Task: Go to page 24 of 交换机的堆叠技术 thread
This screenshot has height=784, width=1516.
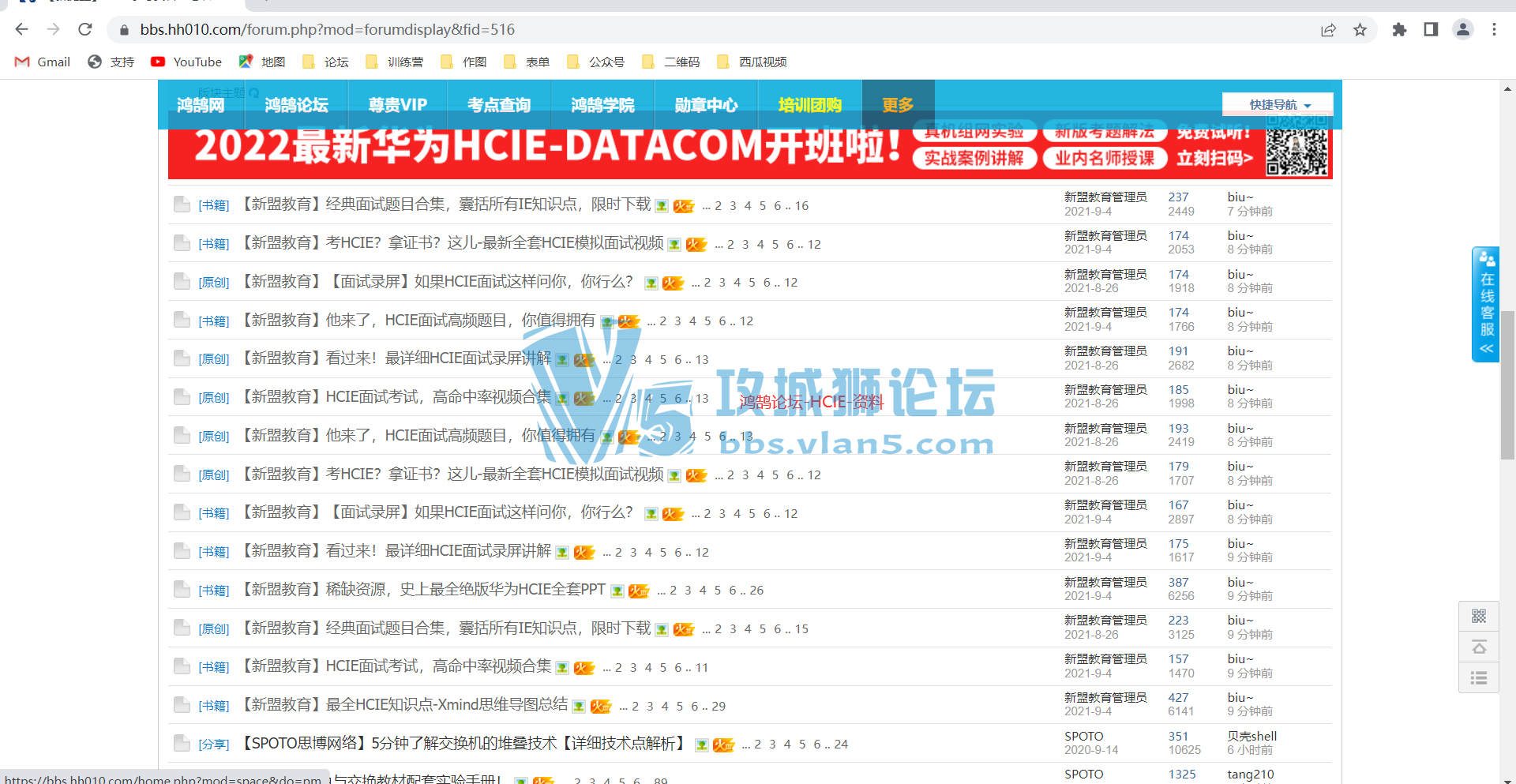Action: 840,745
